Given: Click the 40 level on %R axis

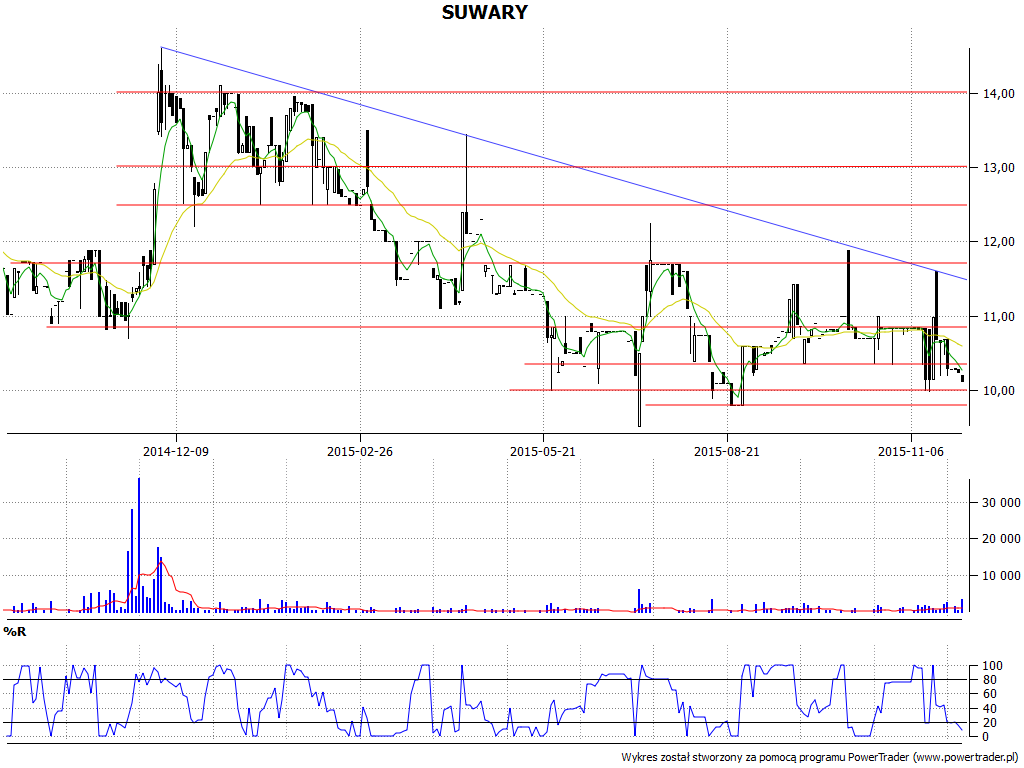Looking at the screenshot, I should pyautogui.click(x=989, y=709).
